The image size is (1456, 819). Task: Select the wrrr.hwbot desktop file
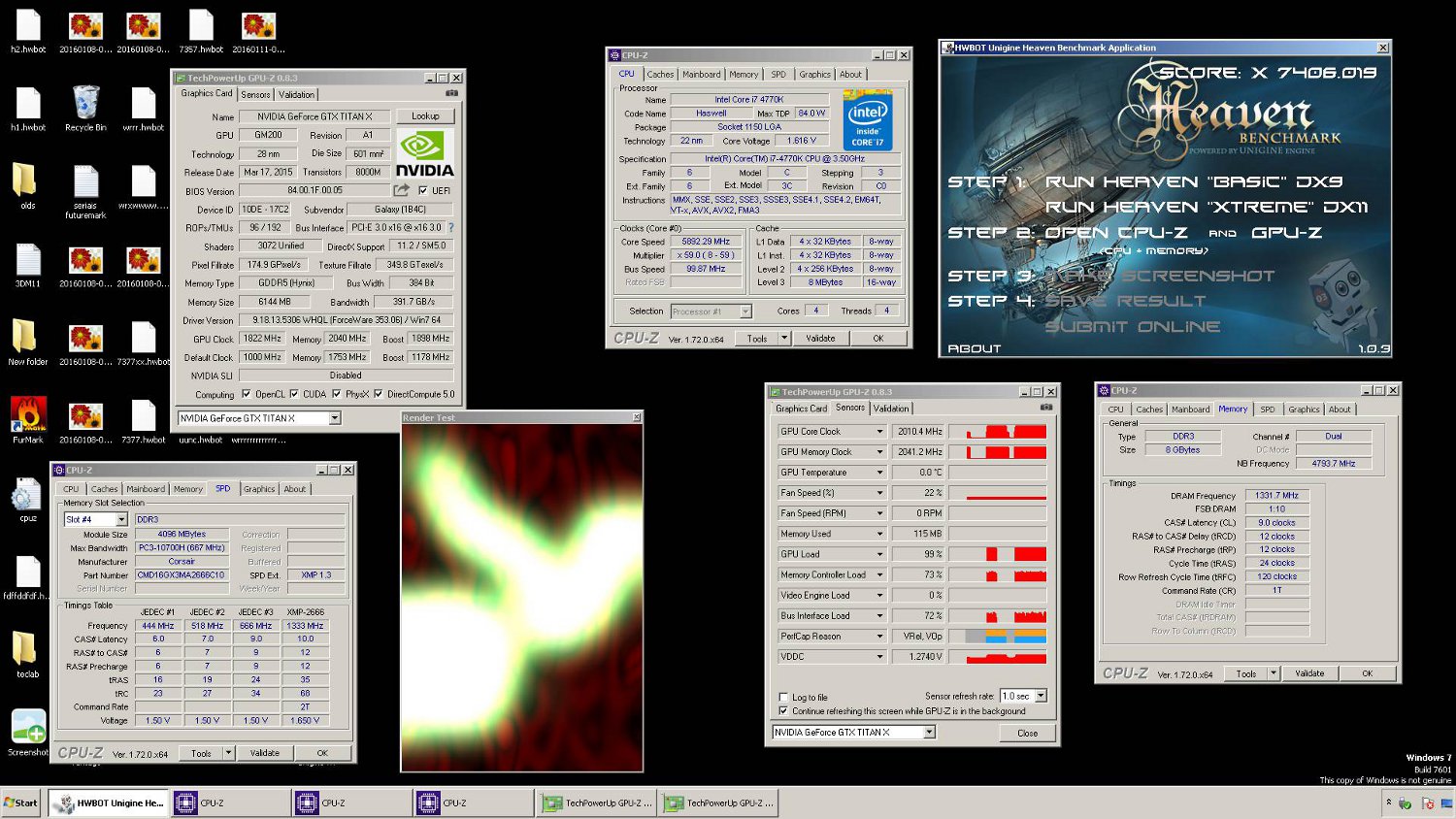point(144,109)
